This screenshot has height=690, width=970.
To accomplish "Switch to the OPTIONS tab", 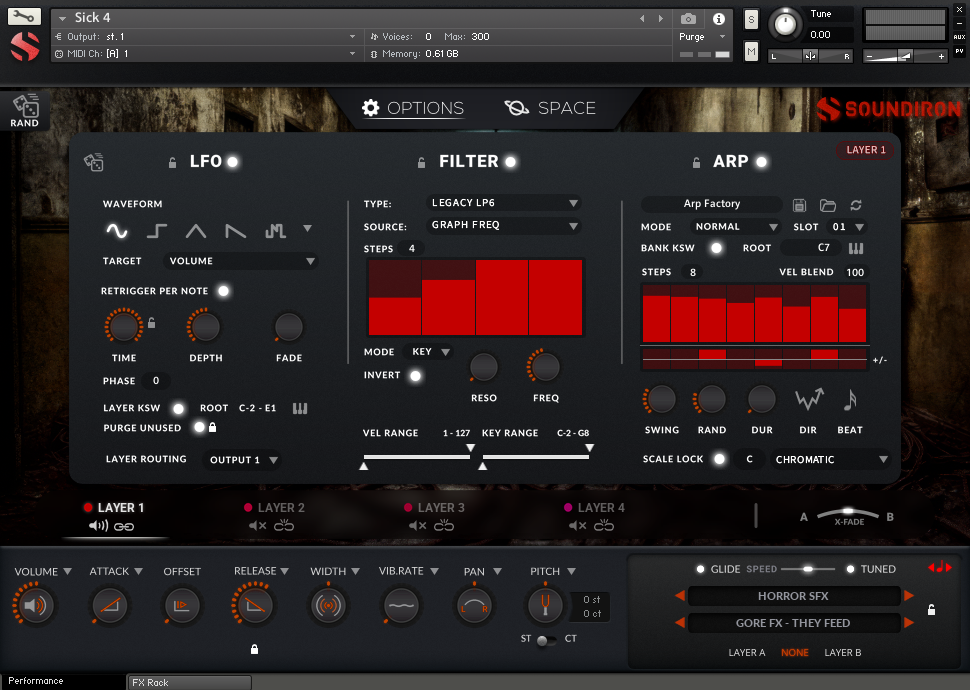I will 413,108.
